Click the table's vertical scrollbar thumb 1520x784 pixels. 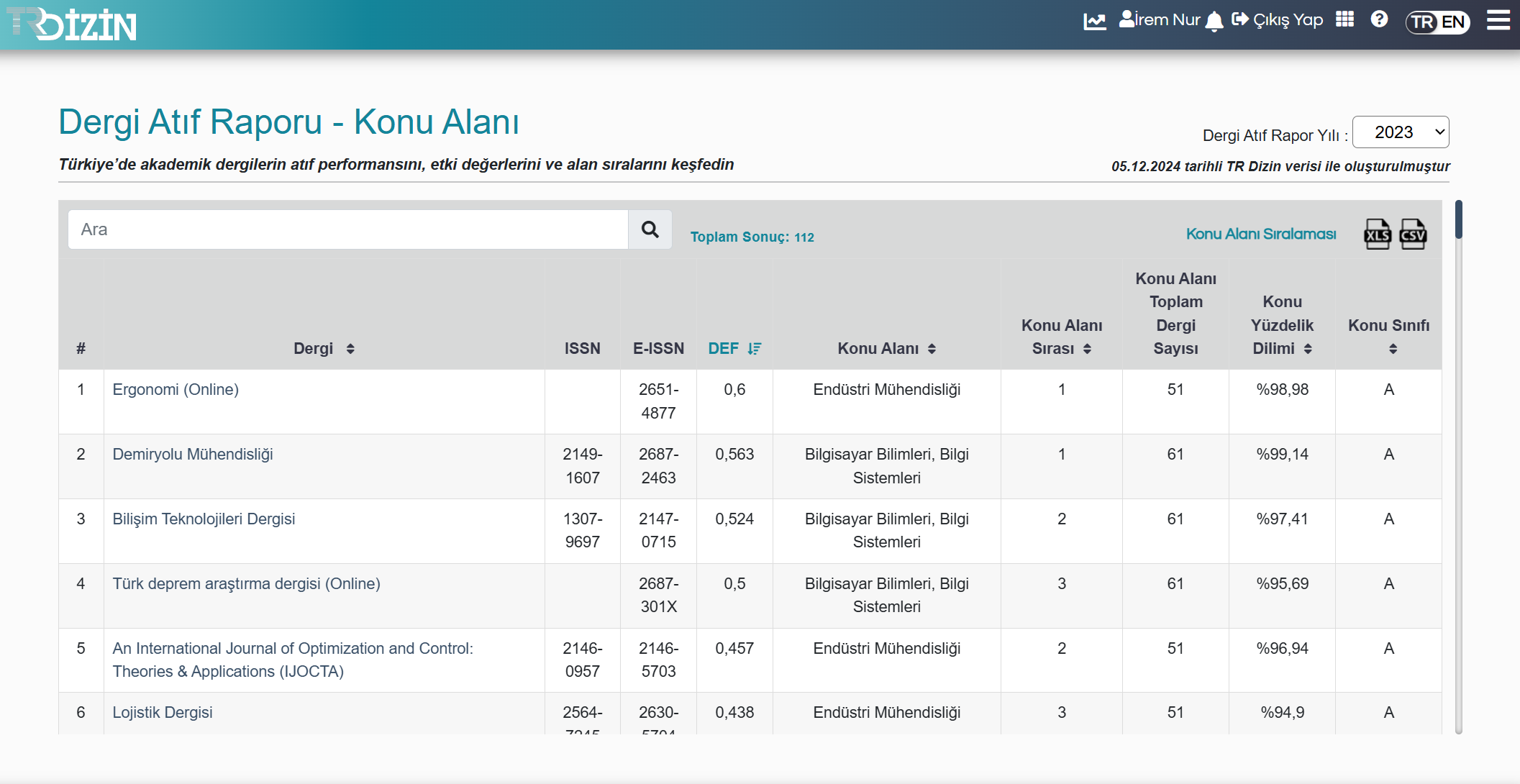(x=1458, y=220)
